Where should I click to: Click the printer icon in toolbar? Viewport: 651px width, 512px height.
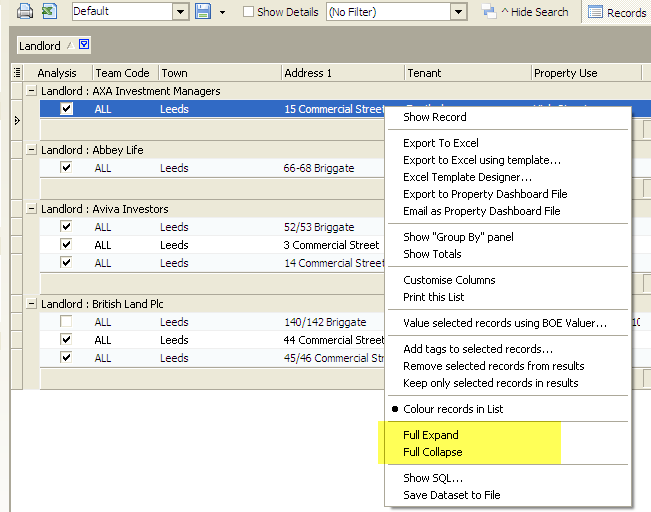click(x=25, y=11)
